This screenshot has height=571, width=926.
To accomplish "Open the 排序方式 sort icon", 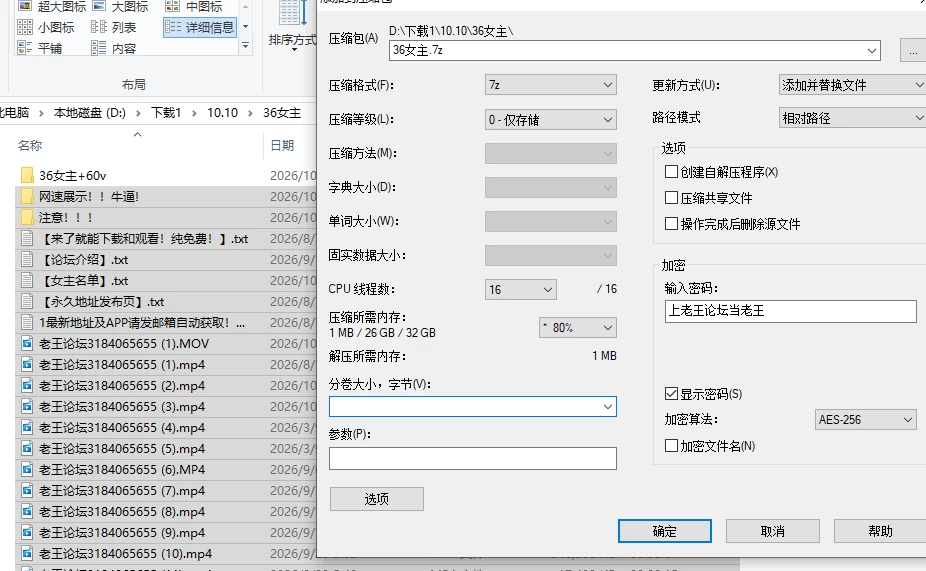I will tap(293, 14).
